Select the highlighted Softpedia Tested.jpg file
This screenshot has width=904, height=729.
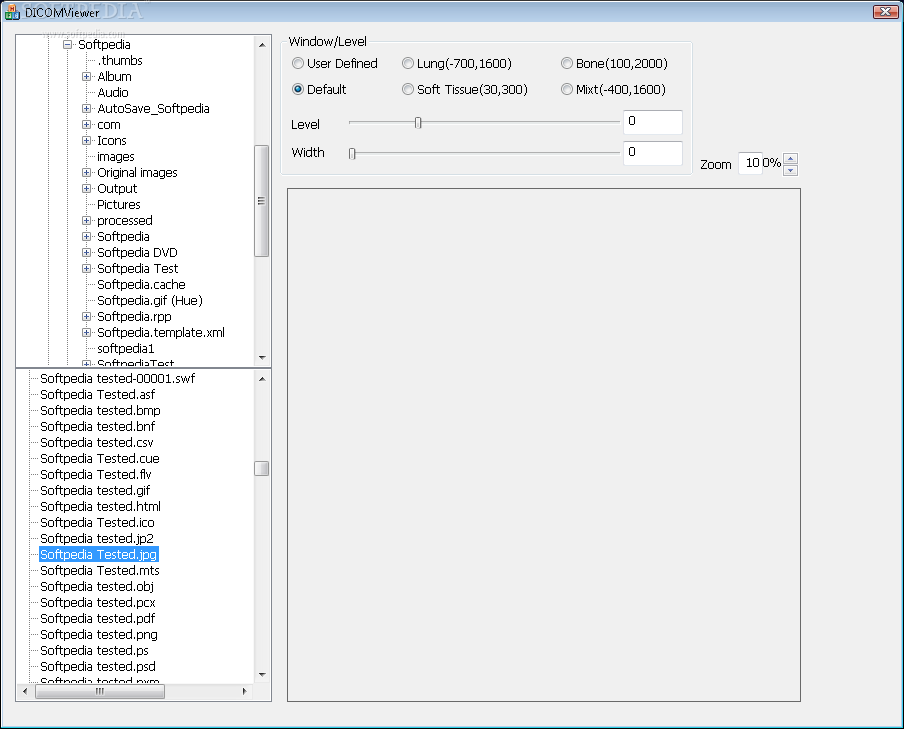pyautogui.click(x=99, y=554)
